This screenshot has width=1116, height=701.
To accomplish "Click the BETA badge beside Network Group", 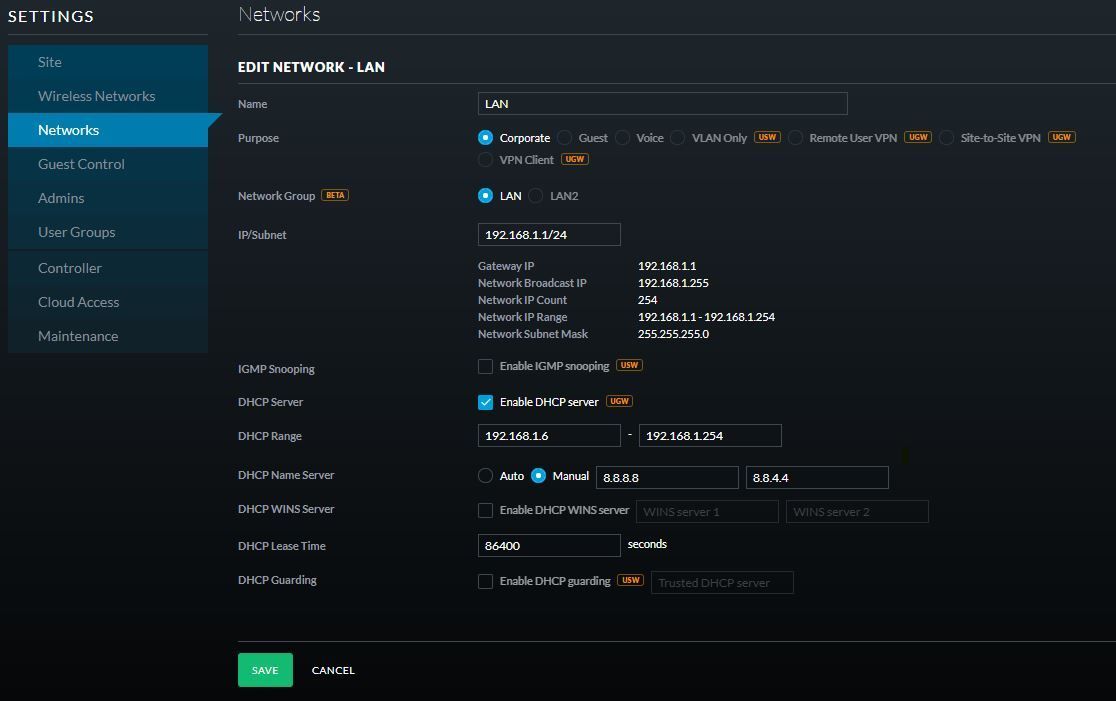I will [335, 195].
